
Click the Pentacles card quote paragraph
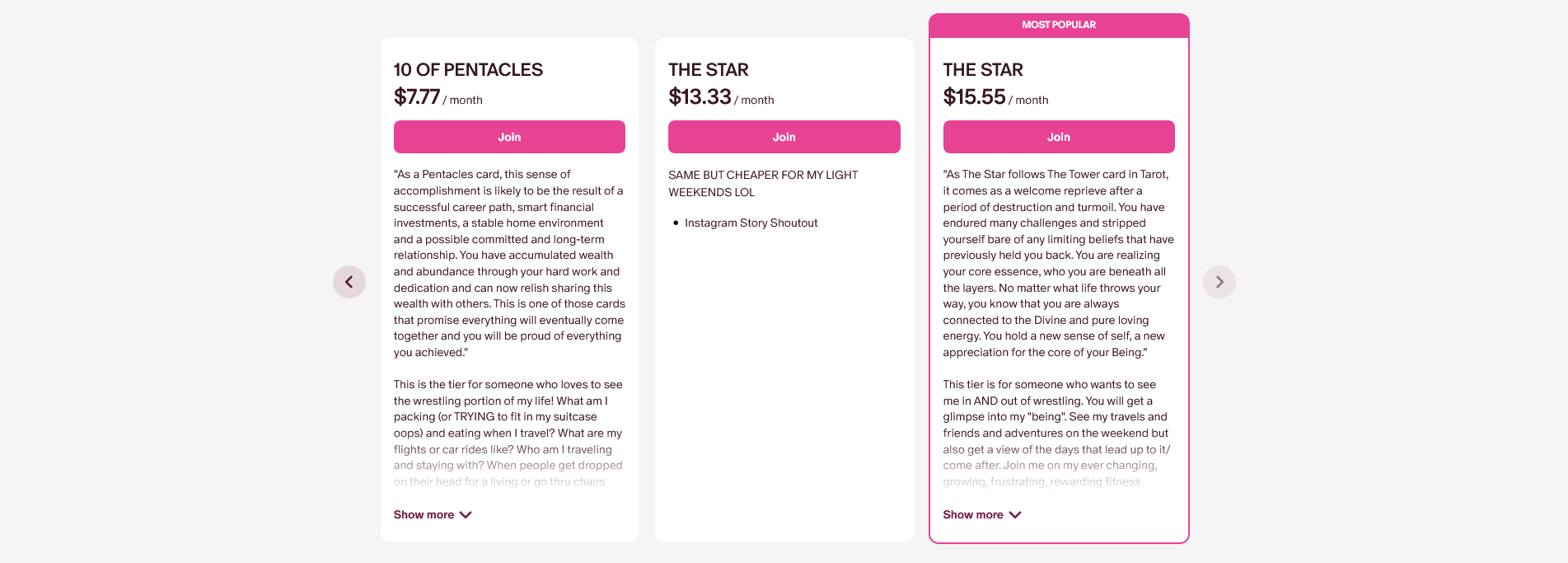coord(508,263)
